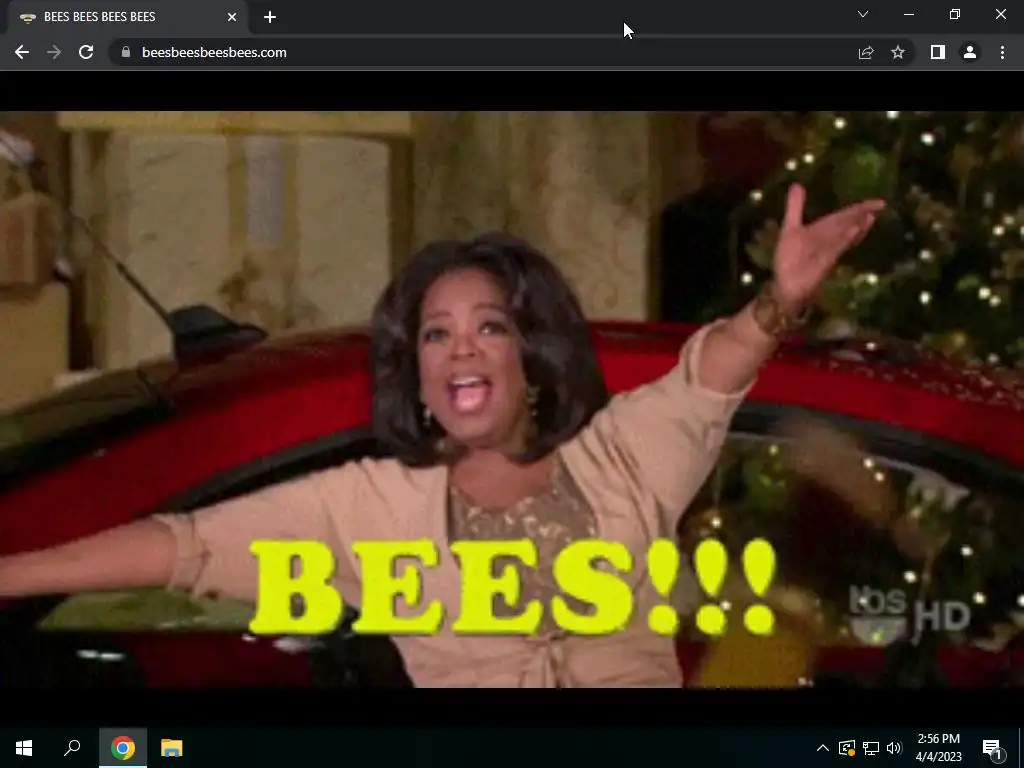This screenshot has width=1024, height=768.
Task: Show hidden system tray icons
Action: [x=823, y=748]
